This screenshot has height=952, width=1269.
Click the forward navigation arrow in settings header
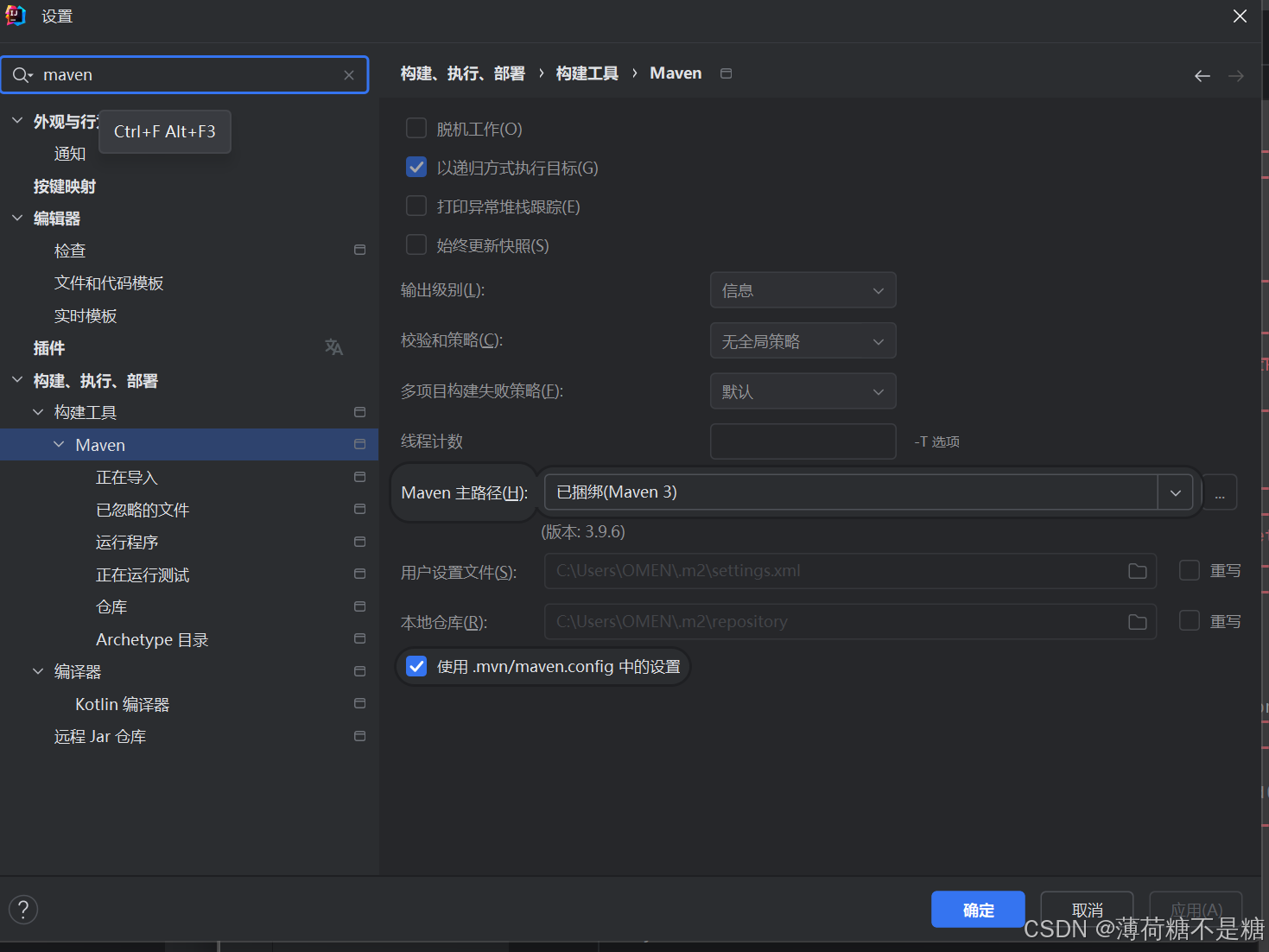pos(1235,75)
